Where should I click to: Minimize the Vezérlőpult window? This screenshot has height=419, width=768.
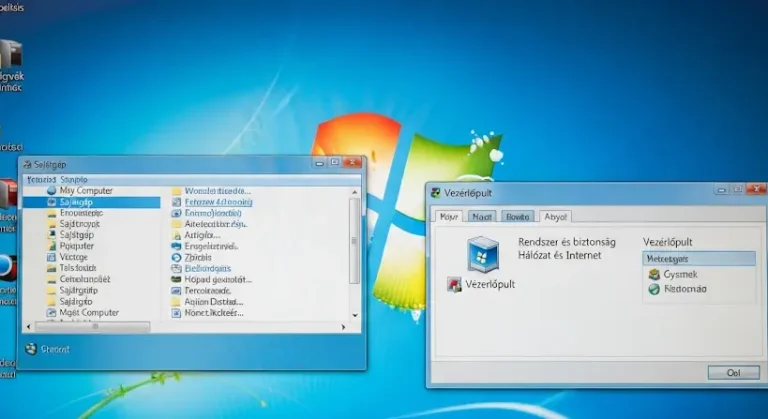(x=721, y=190)
